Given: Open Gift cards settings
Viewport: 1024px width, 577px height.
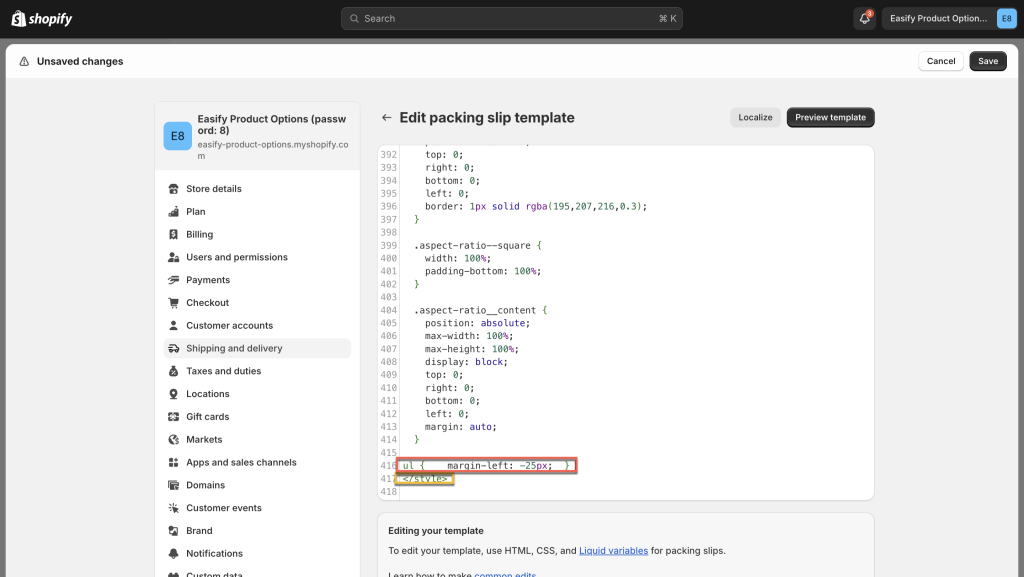Looking at the screenshot, I should (x=257, y=417).
